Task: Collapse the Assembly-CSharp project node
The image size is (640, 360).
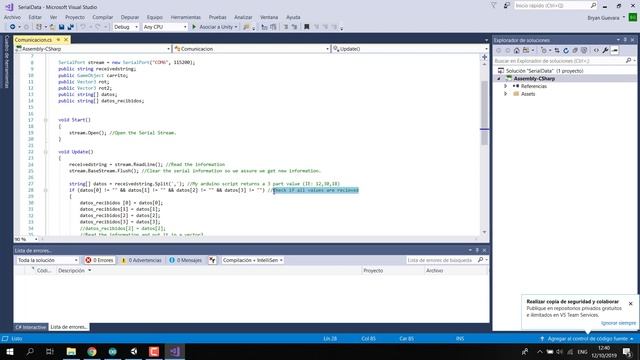Action: (499, 79)
